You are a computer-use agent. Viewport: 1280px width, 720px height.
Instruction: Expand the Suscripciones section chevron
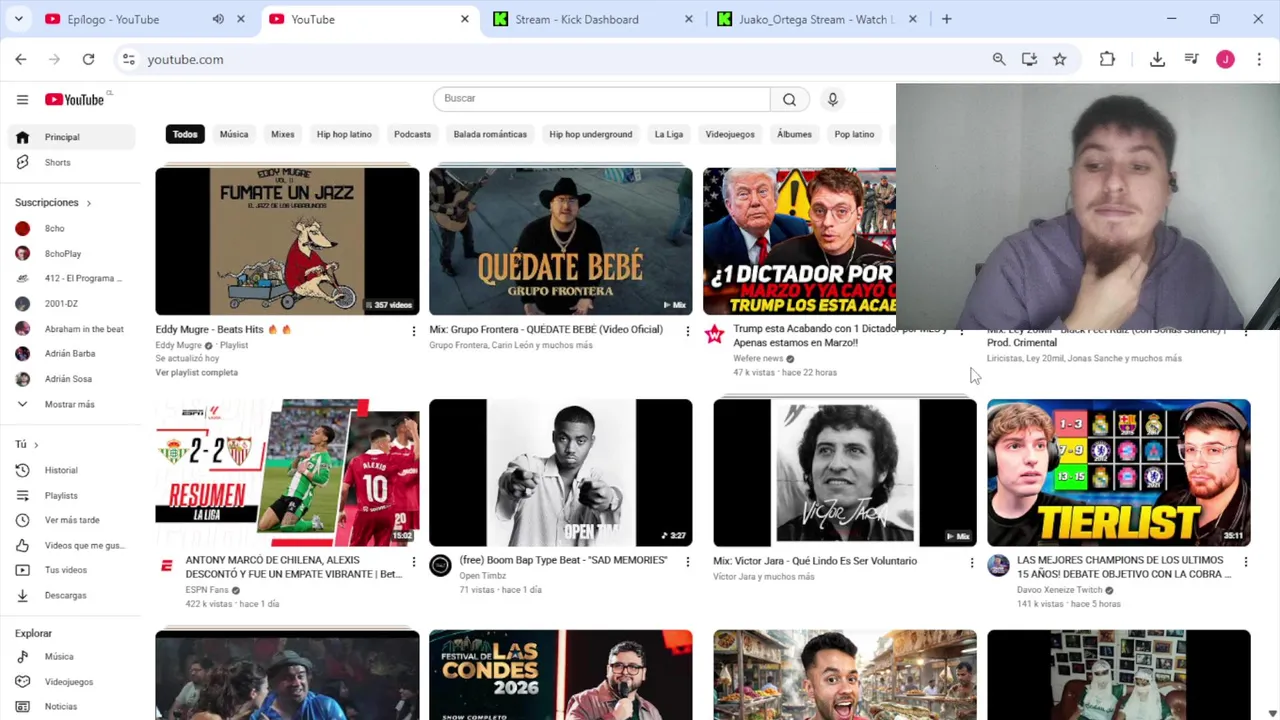[88, 203]
